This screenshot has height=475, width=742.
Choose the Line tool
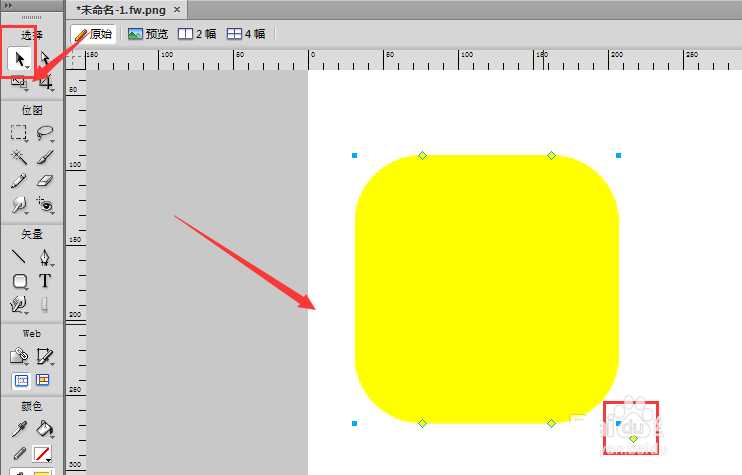19,257
